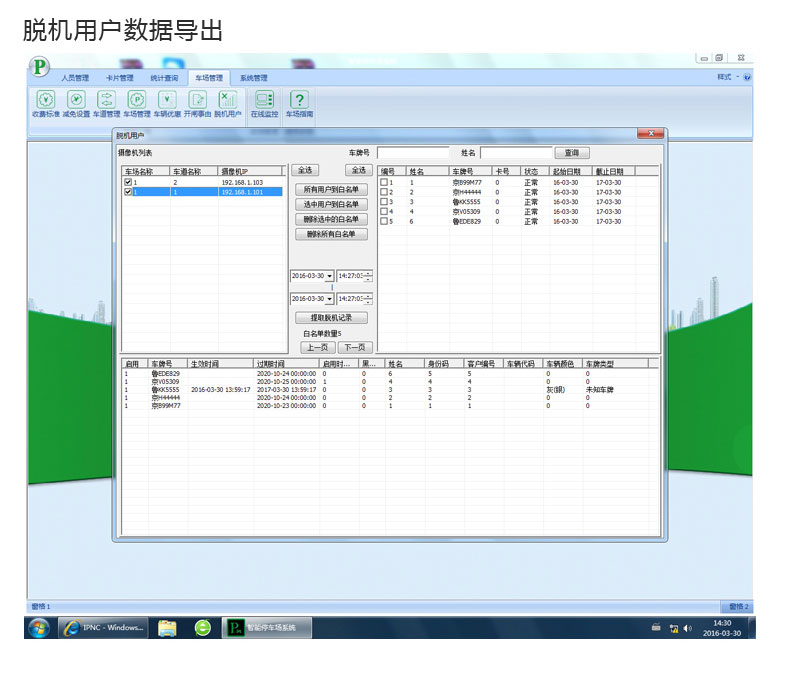Click the 查询 search button
This screenshot has width=790, height=677.
tap(571, 153)
